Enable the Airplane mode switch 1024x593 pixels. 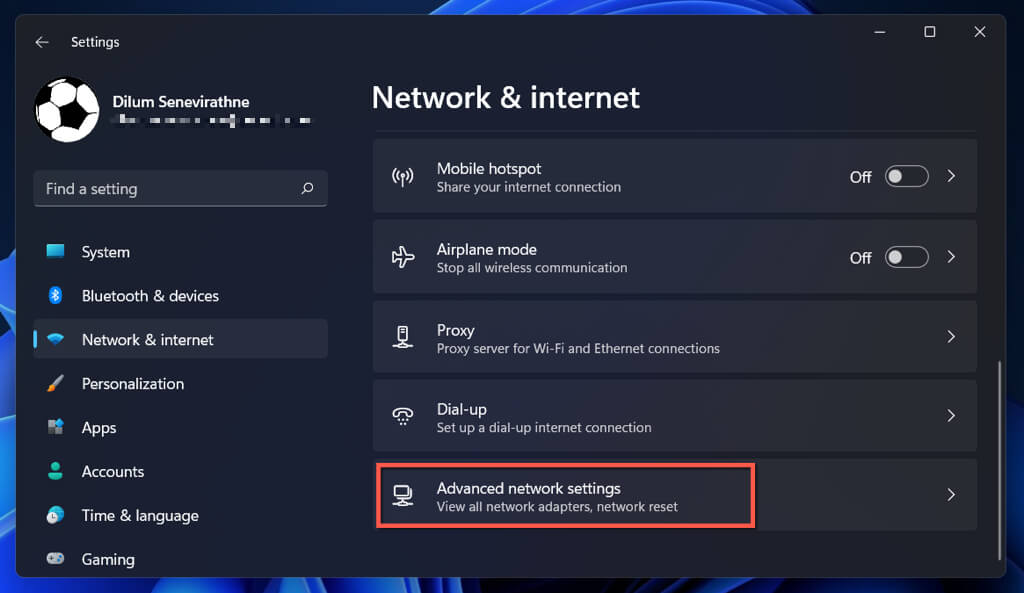(907, 258)
